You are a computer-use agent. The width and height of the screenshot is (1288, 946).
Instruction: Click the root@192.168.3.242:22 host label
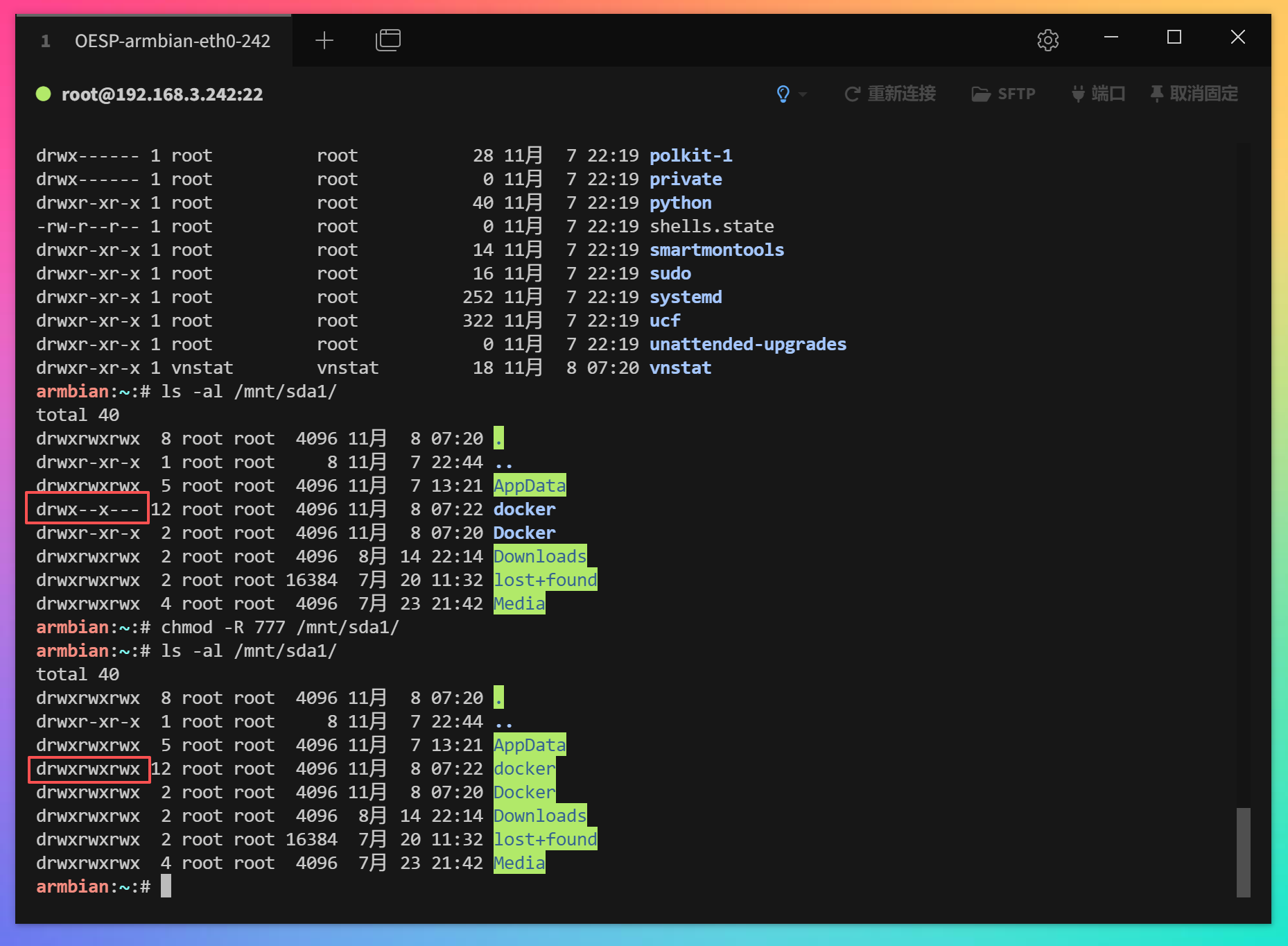[162, 94]
